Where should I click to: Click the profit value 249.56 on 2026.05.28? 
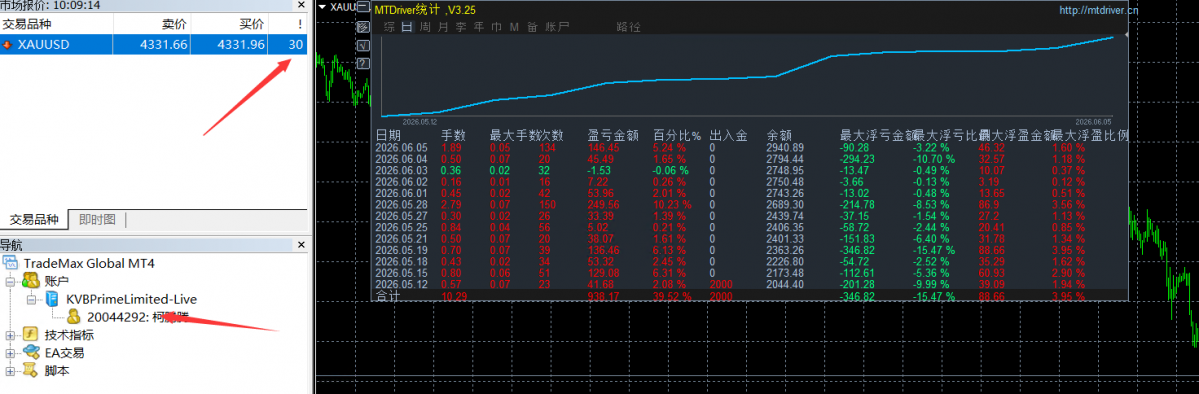(x=603, y=205)
